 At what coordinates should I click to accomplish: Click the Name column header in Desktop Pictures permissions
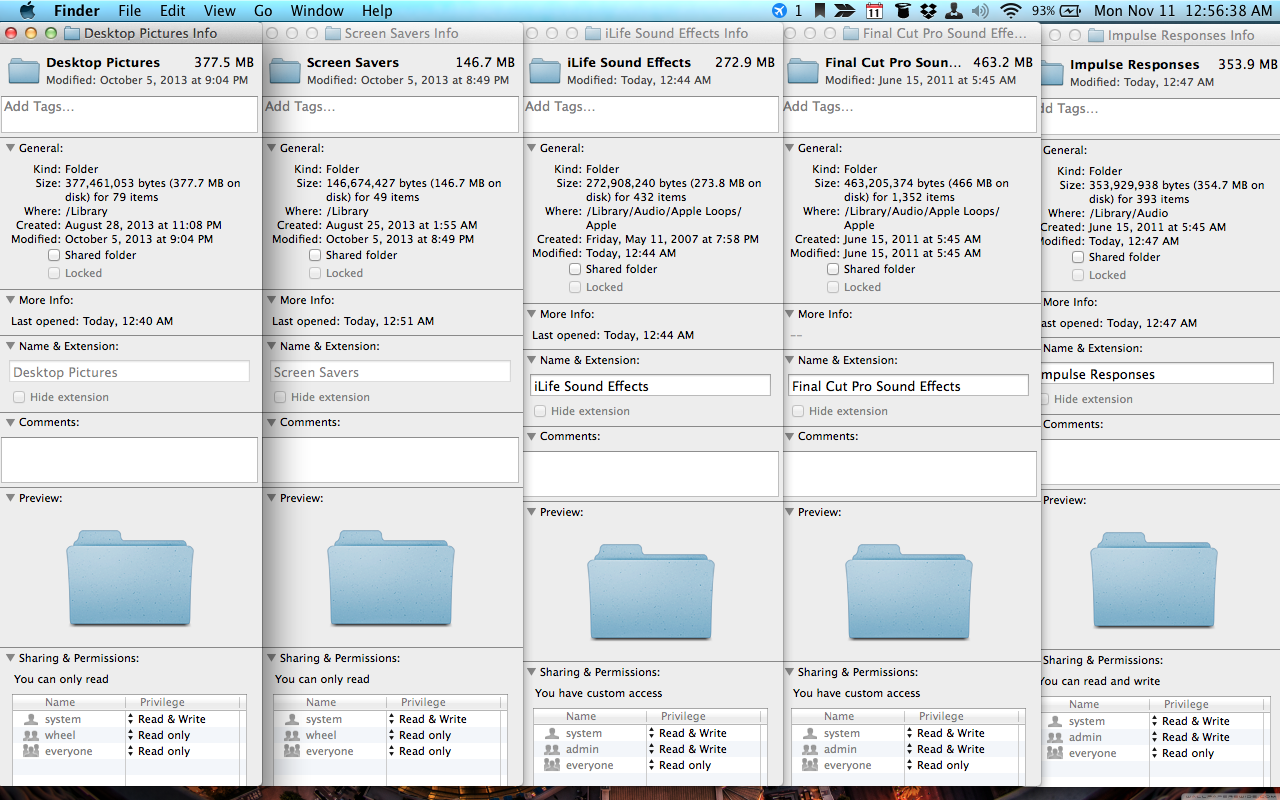pyautogui.click(x=69, y=703)
